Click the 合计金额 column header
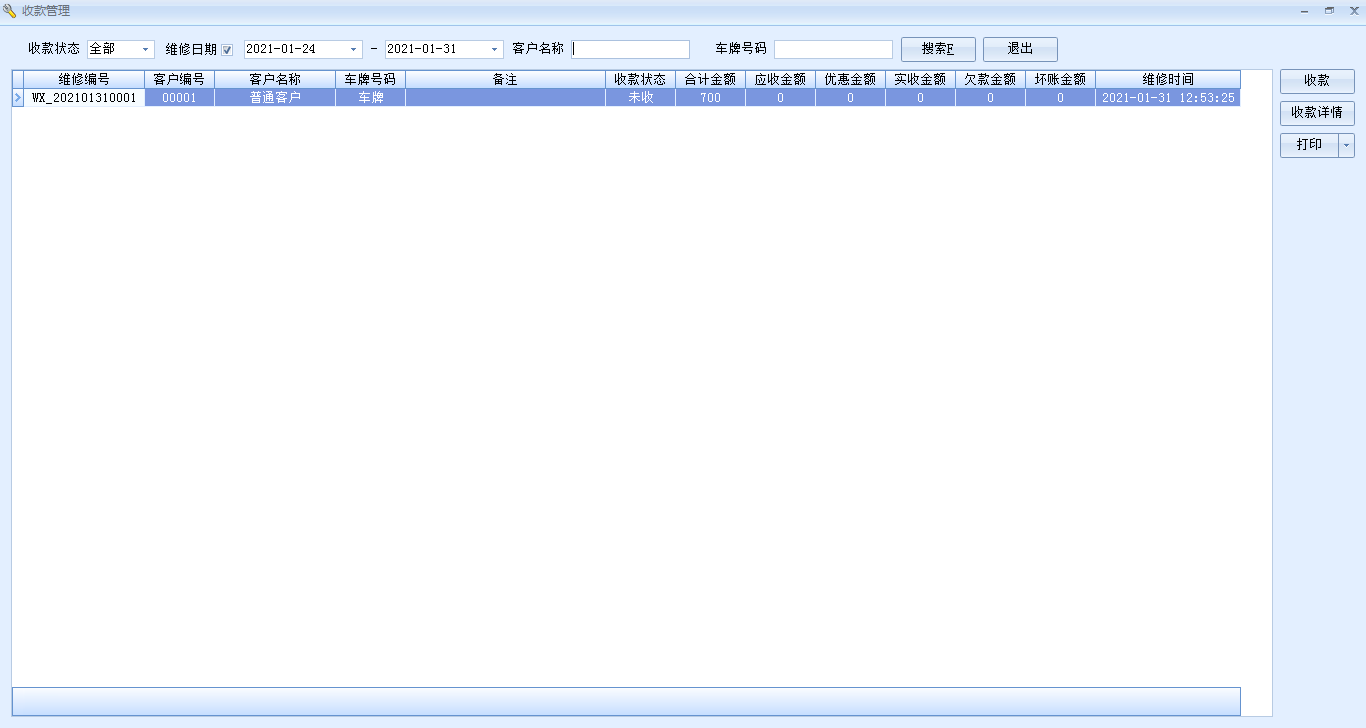This screenshot has width=1366, height=728. [710, 79]
